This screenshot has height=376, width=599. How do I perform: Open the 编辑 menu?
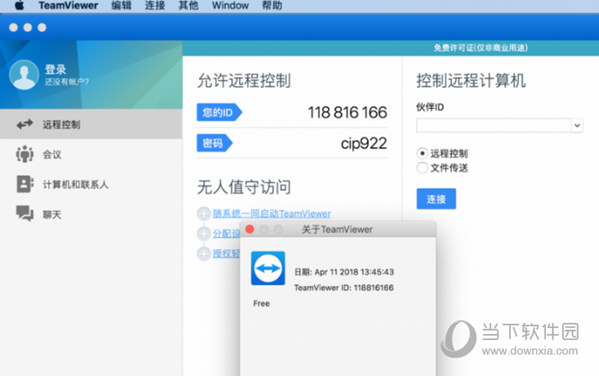click(x=121, y=5)
